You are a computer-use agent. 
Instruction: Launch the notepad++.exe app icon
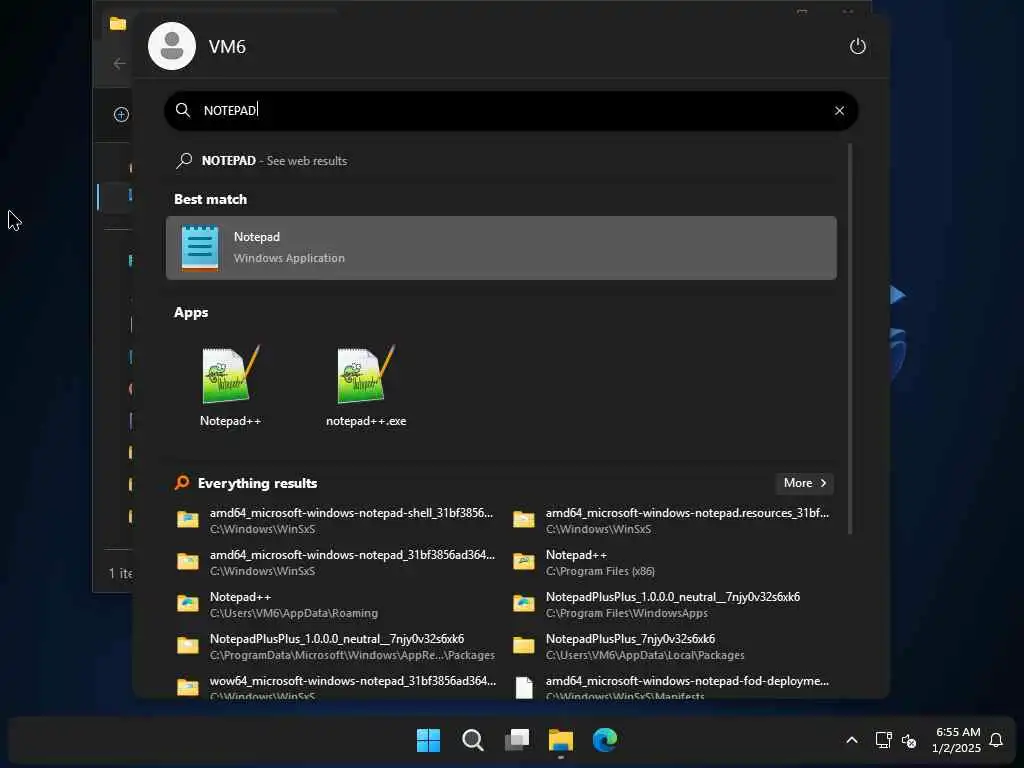click(x=366, y=386)
